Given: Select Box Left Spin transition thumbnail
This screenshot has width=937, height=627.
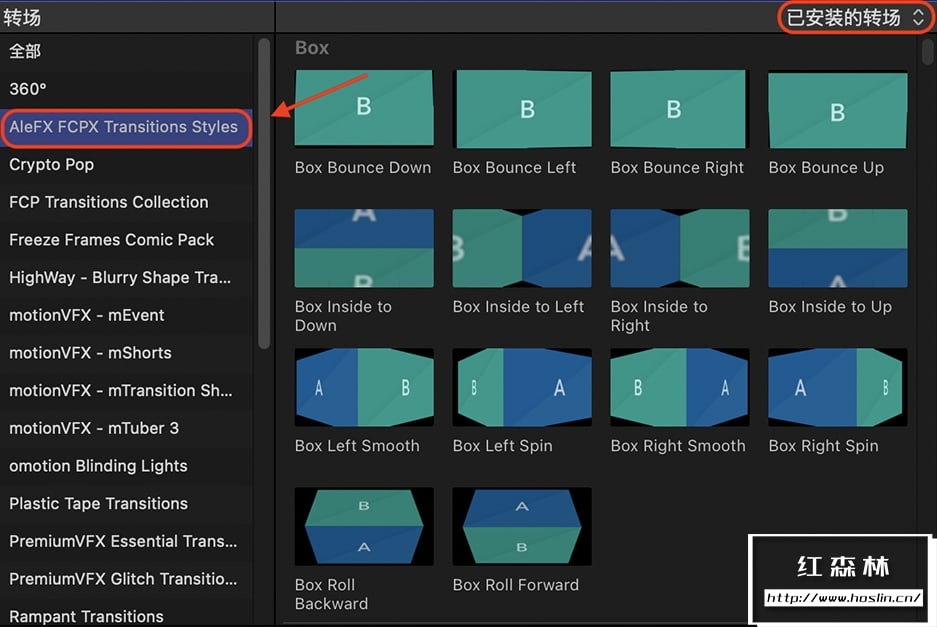Looking at the screenshot, I should (x=522, y=387).
